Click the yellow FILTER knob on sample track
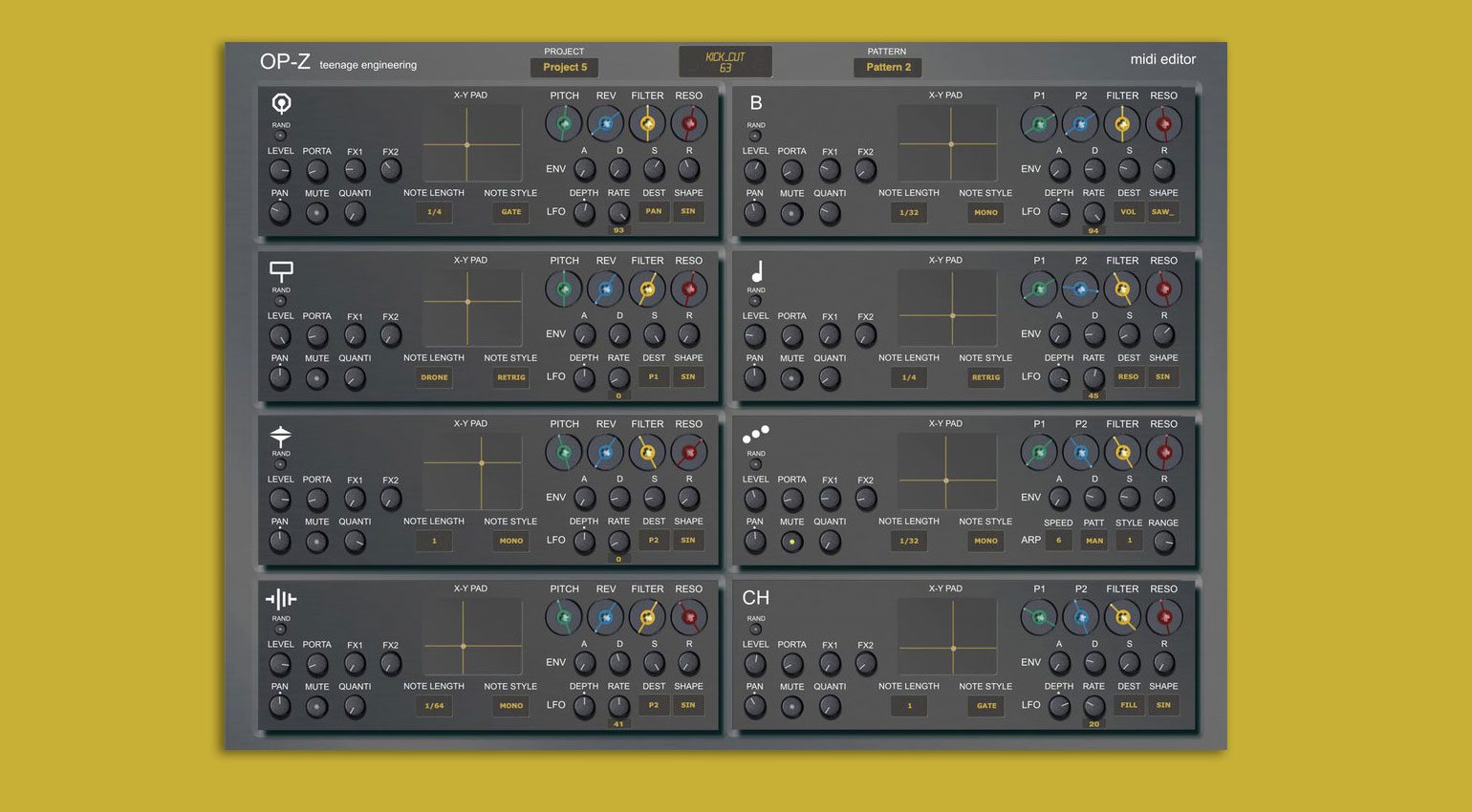 click(x=647, y=617)
